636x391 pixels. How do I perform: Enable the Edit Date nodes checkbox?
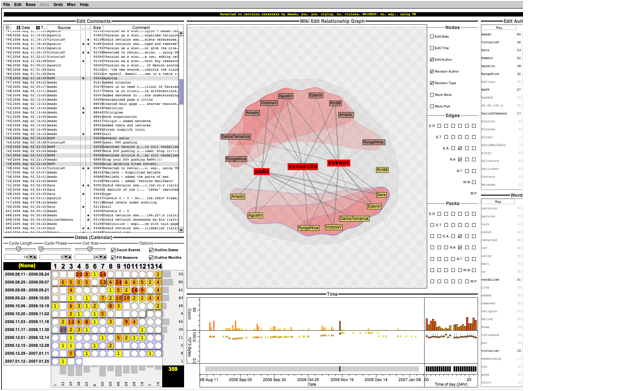click(x=432, y=37)
